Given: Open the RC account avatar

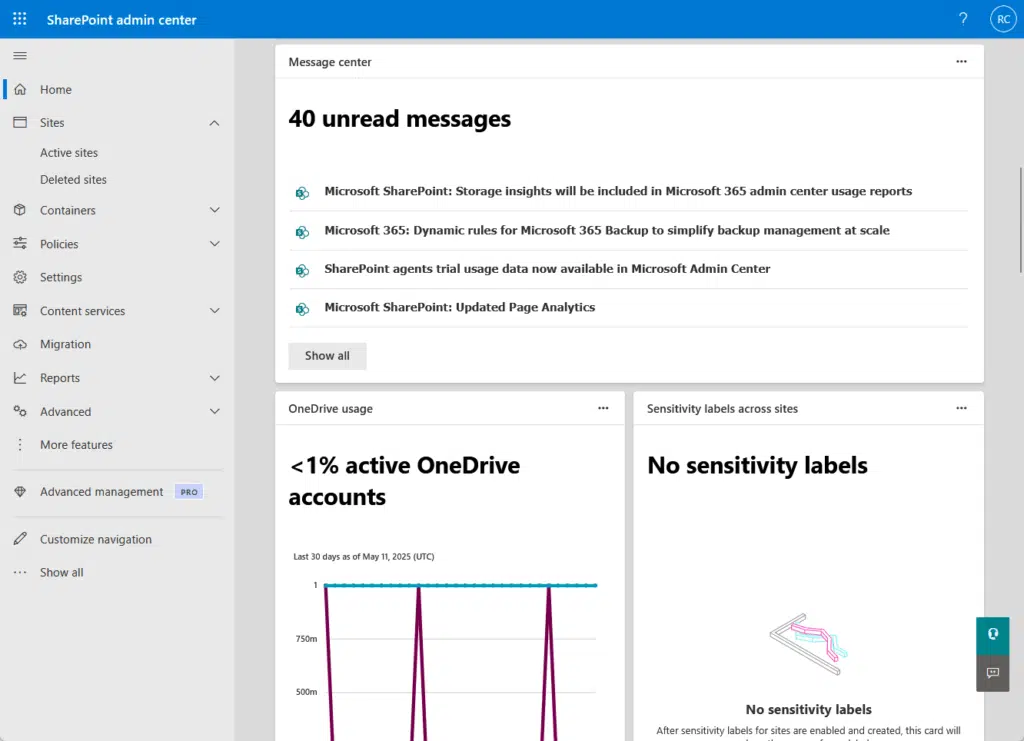Looking at the screenshot, I should [1003, 19].
